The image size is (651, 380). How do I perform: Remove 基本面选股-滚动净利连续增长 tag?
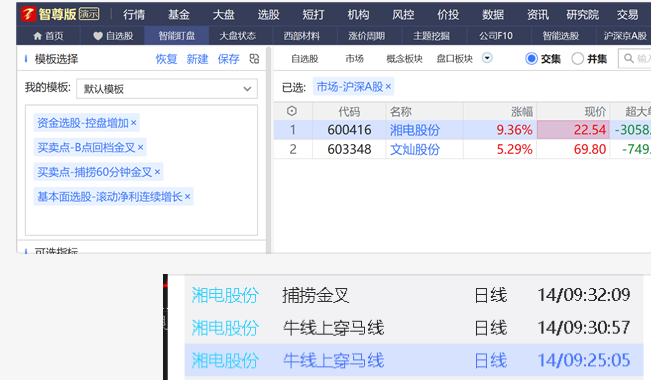coord(187,196)
